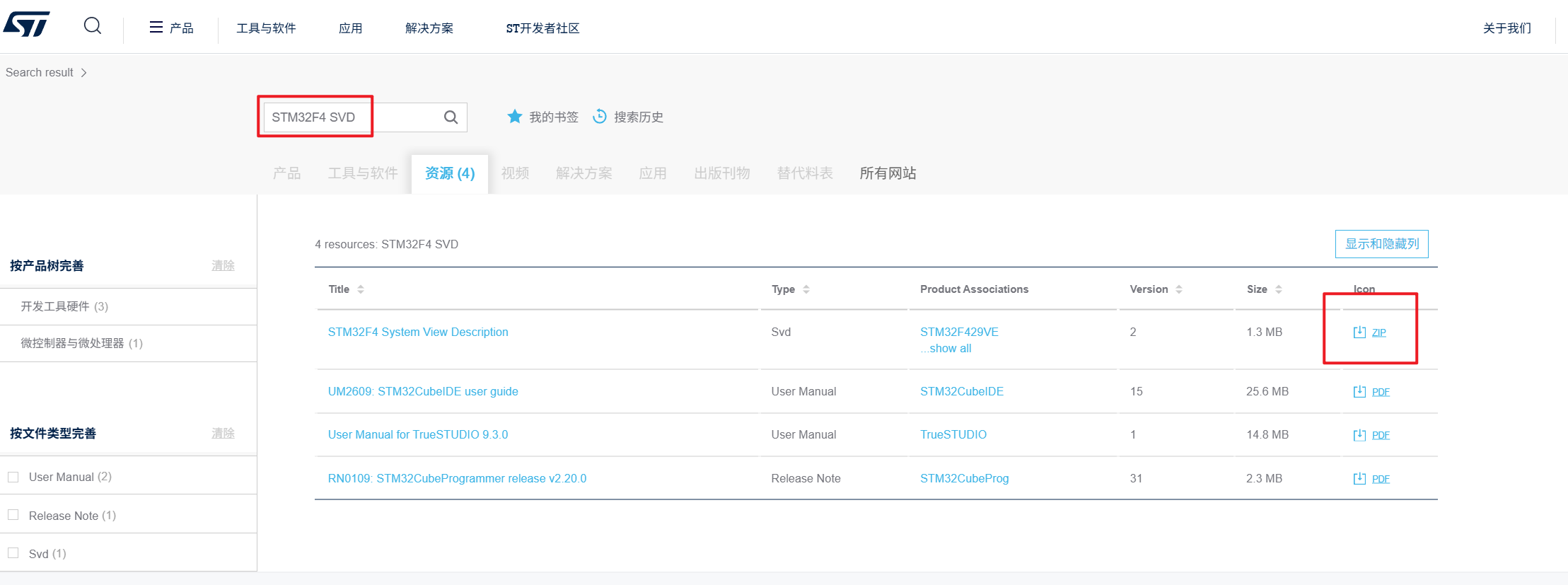Click the download icon in RN0109 row

coord(1359,478)
